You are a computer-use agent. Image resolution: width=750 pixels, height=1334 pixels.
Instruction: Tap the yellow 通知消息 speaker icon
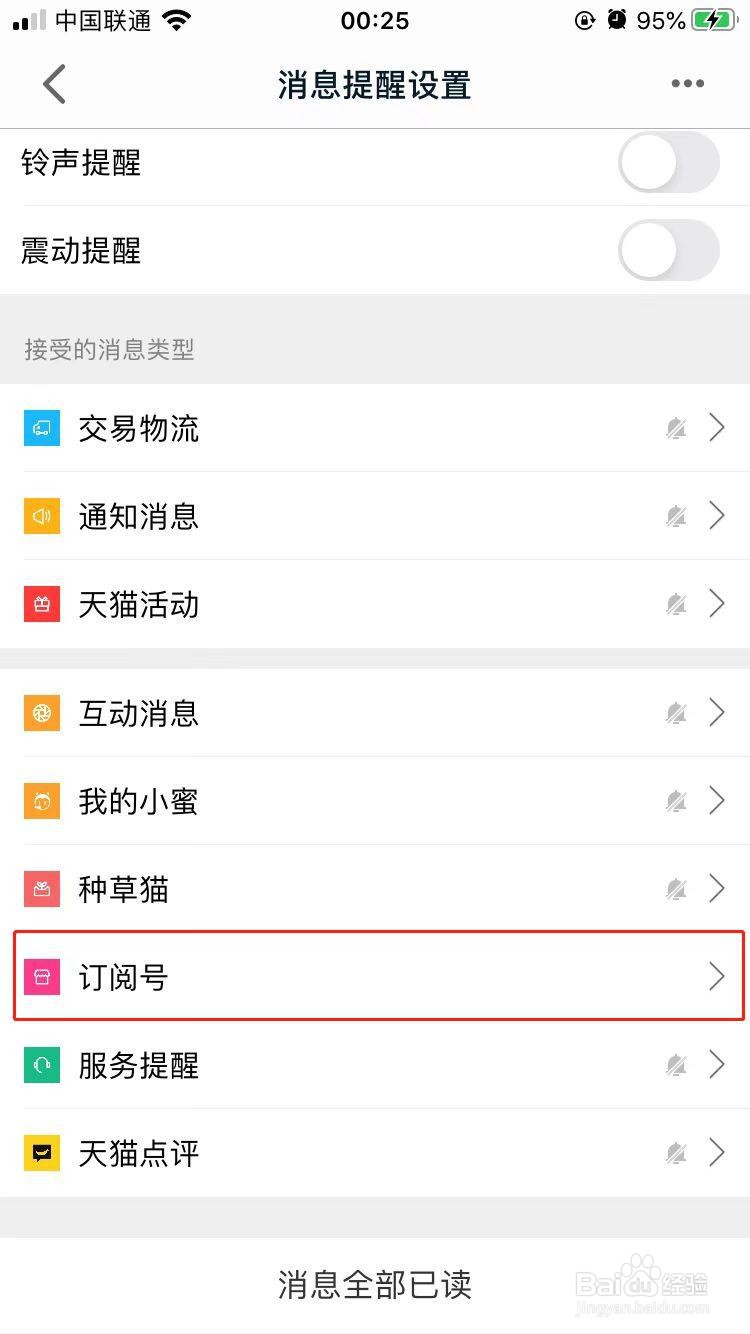(x=42, y=516)
